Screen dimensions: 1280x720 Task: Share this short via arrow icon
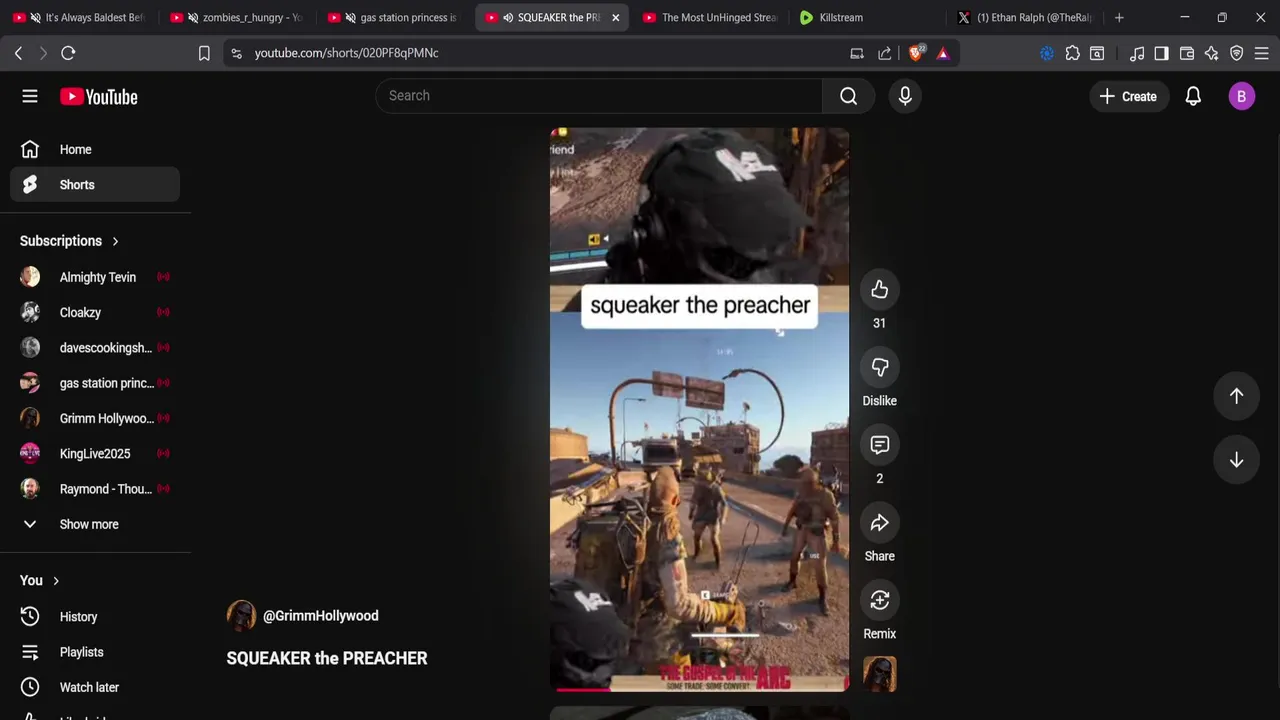coord(879,523)
